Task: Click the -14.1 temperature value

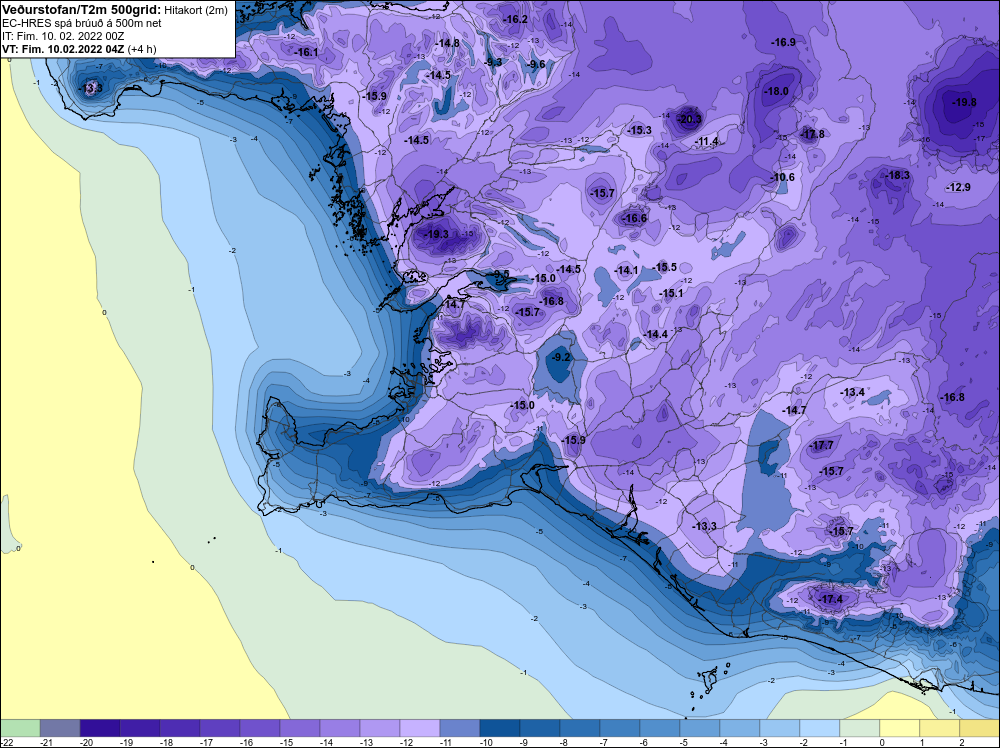Action: (626, 270)
